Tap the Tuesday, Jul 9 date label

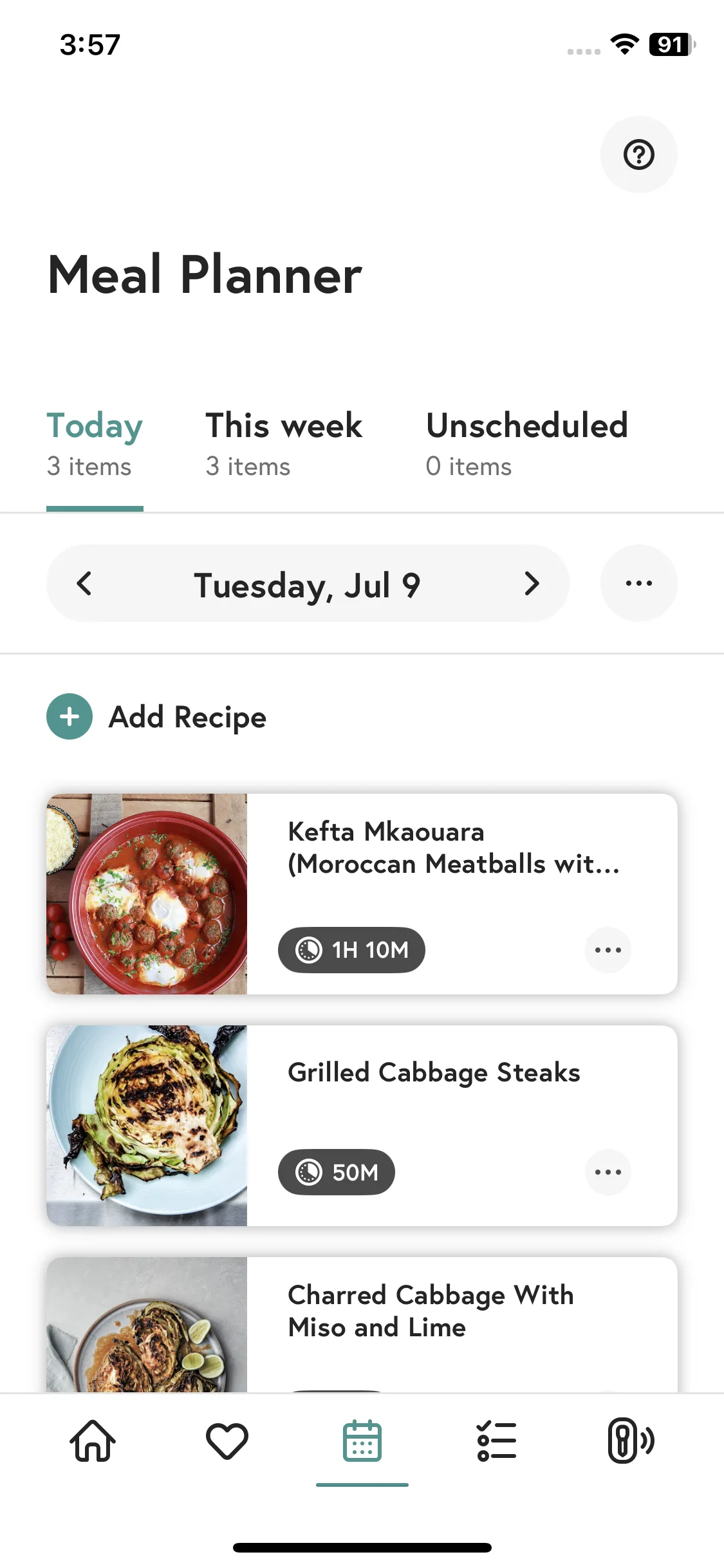(307, 585)
